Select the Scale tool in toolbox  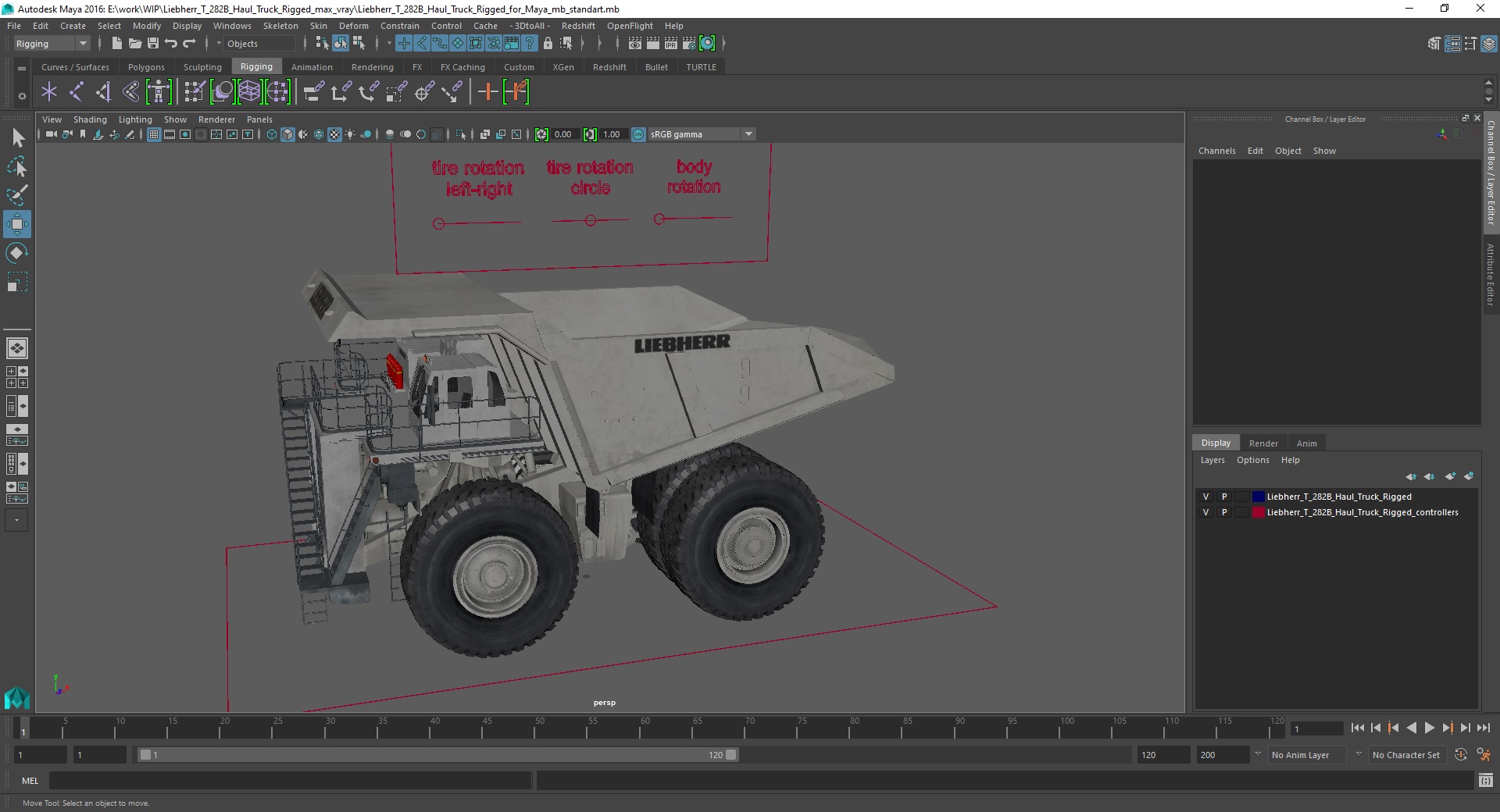(17, 282)
